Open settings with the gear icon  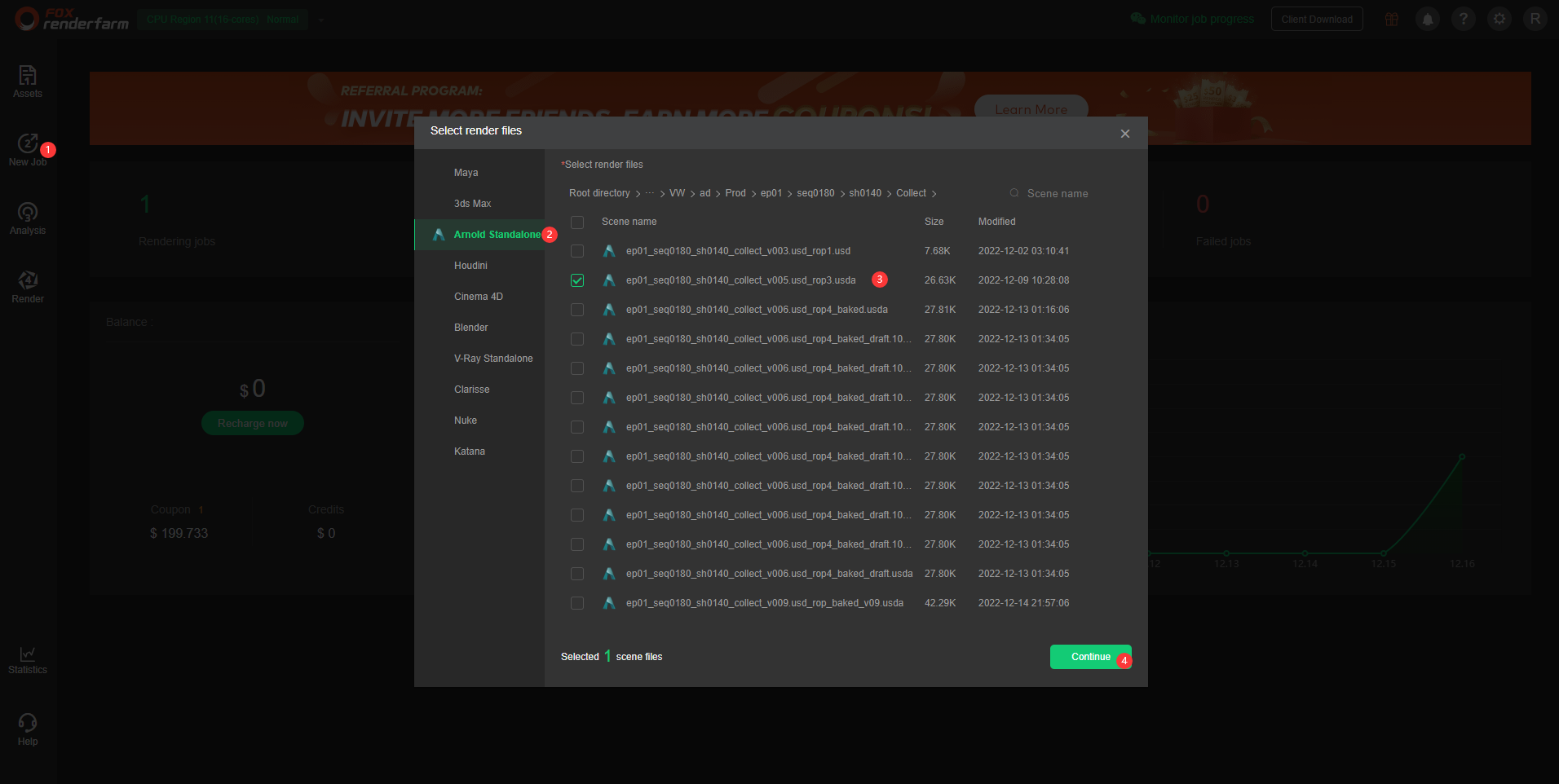pyautogui.click(x=1499, y=19)
